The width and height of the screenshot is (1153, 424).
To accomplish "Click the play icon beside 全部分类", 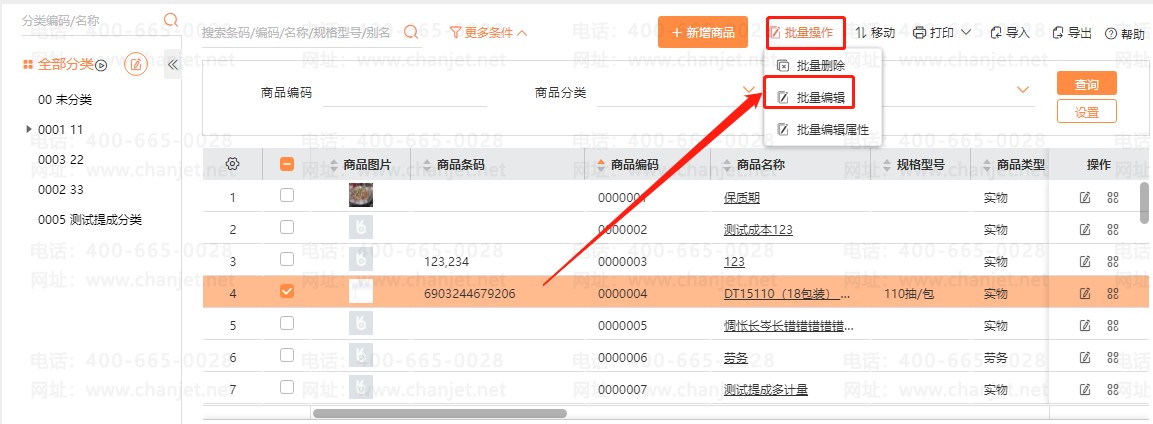I will [102, 65].
